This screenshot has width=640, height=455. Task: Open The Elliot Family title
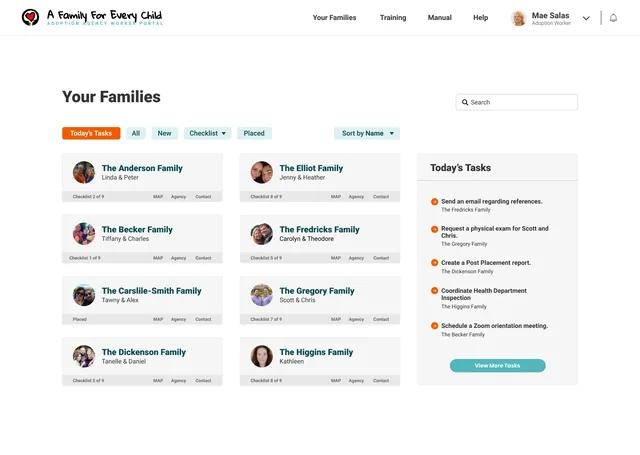[x=311, y=168]
